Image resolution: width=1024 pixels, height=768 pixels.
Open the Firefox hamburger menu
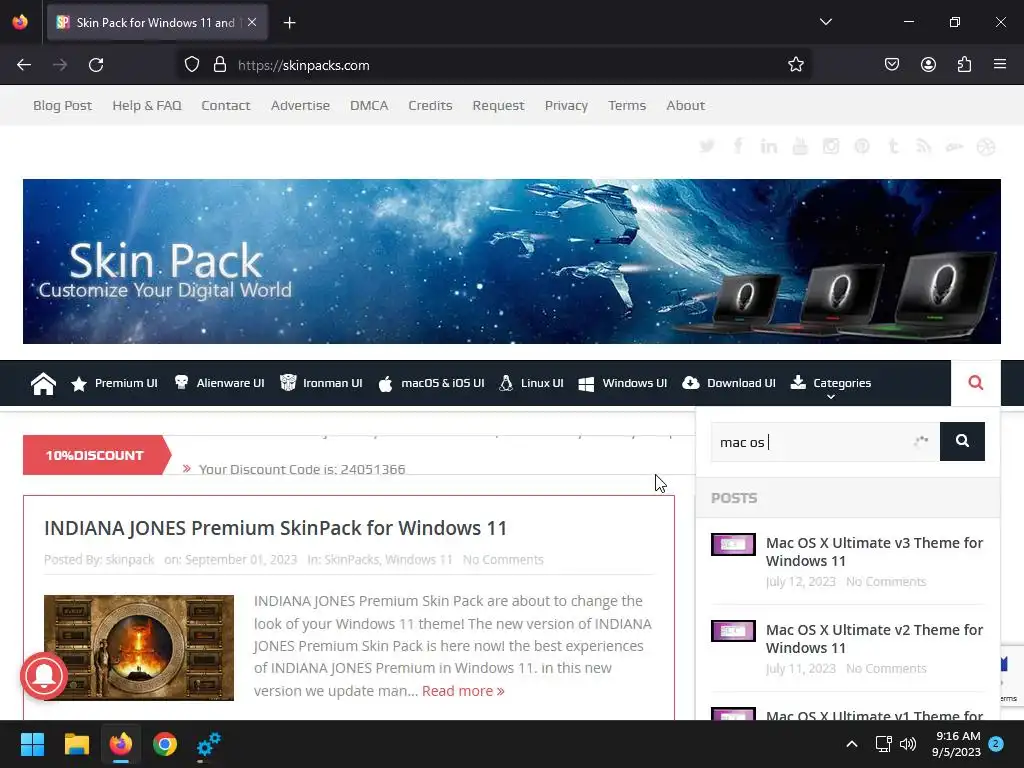pyautogui.click(x=1000, y=65)
